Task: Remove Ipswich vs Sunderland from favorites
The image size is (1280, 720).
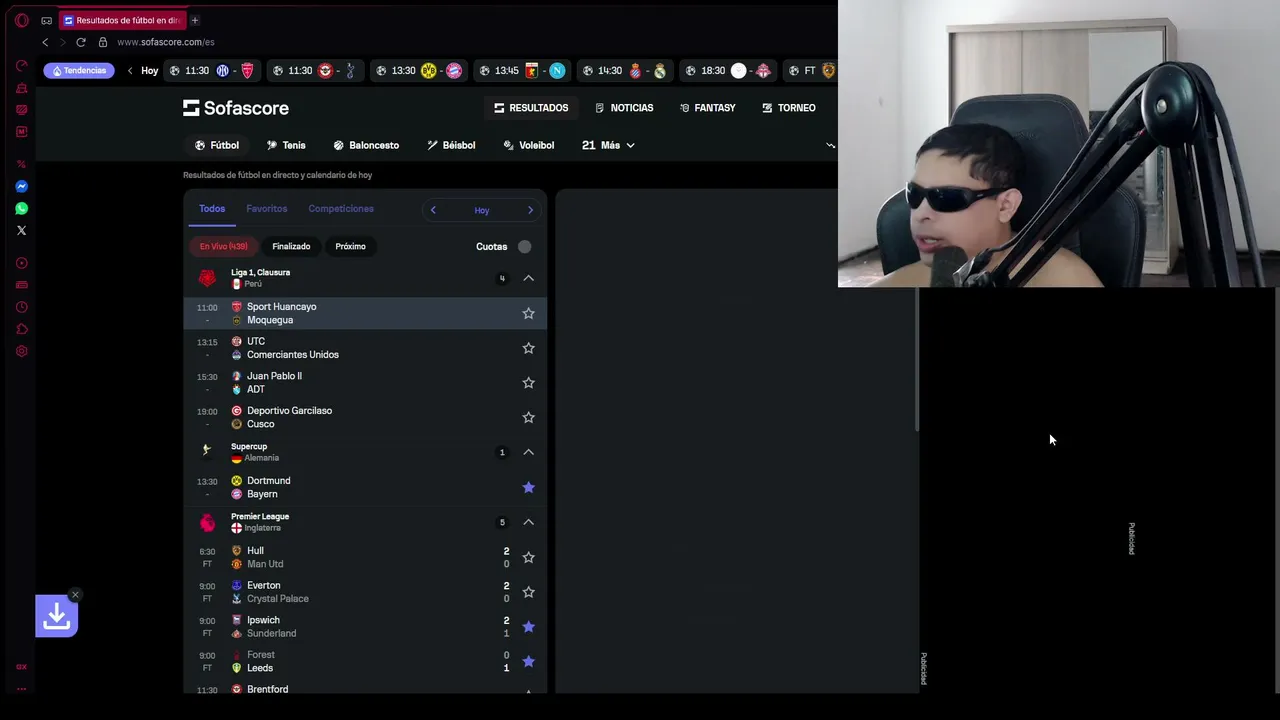Action: pyautogui.click(x=528, y=626)
